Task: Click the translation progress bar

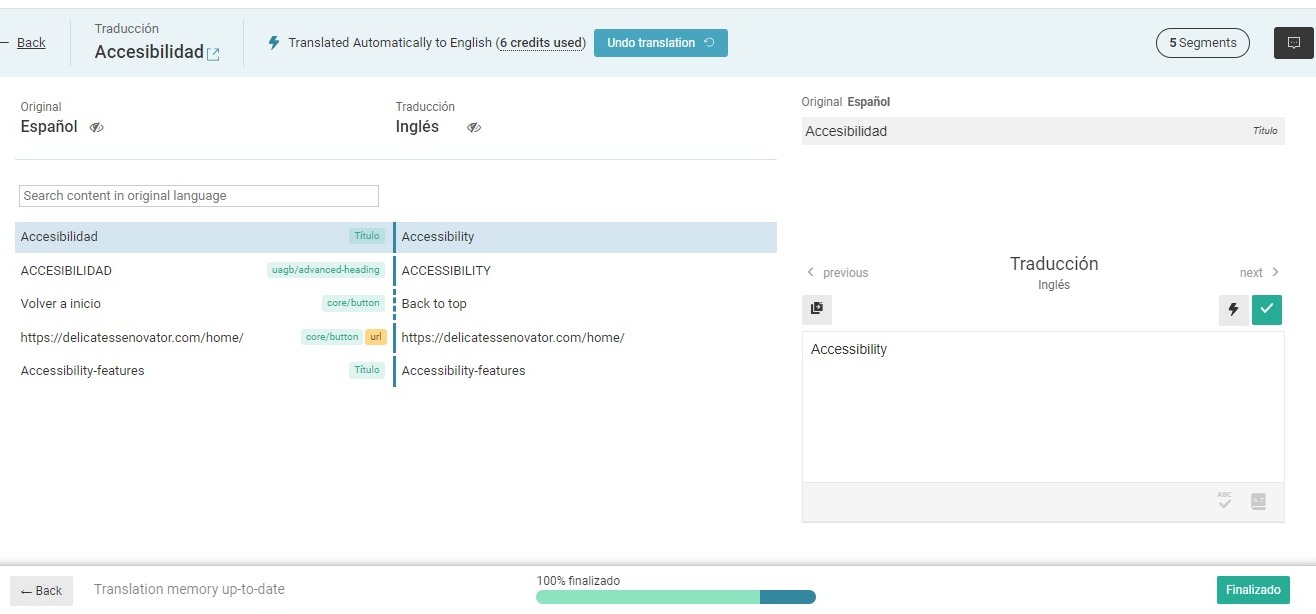Action: 675,597
